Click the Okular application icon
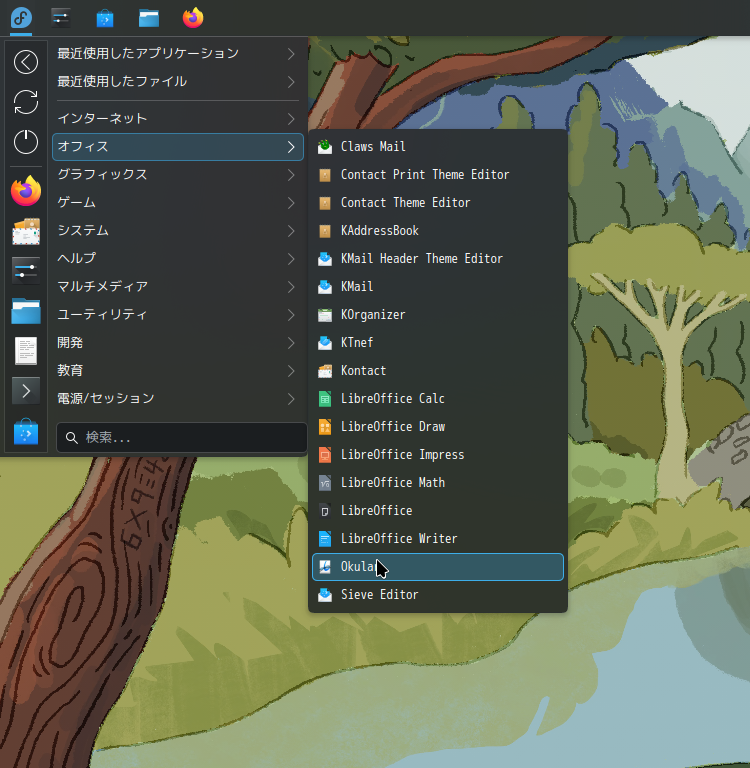 [x=325, y=567]
